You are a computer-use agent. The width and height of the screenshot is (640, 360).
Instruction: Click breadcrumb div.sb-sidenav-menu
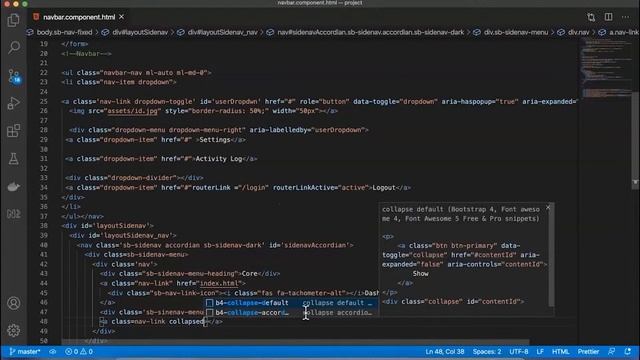pyautogui.click(x=516, y=32)
